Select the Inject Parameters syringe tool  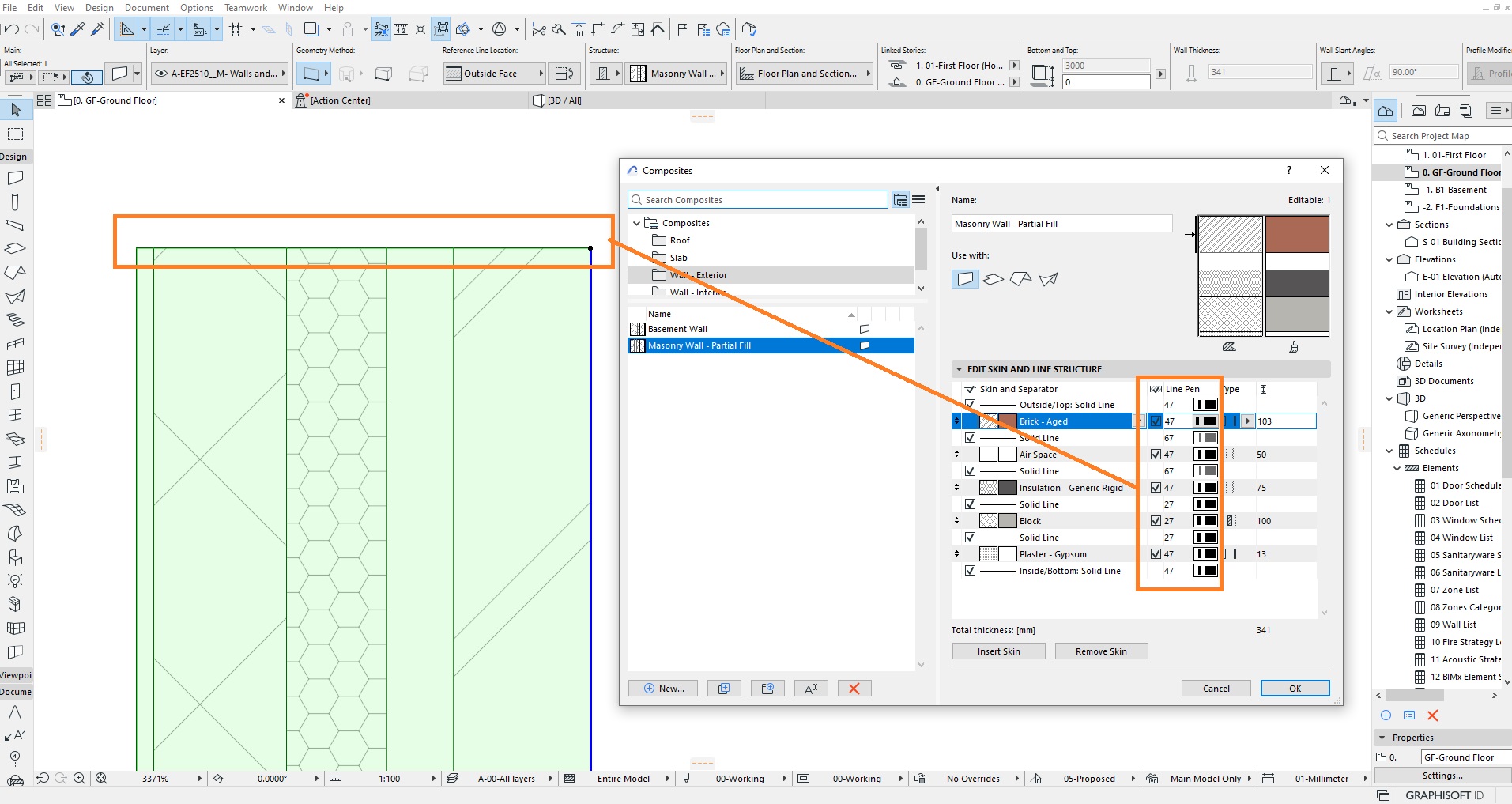[x=98, y=29]
